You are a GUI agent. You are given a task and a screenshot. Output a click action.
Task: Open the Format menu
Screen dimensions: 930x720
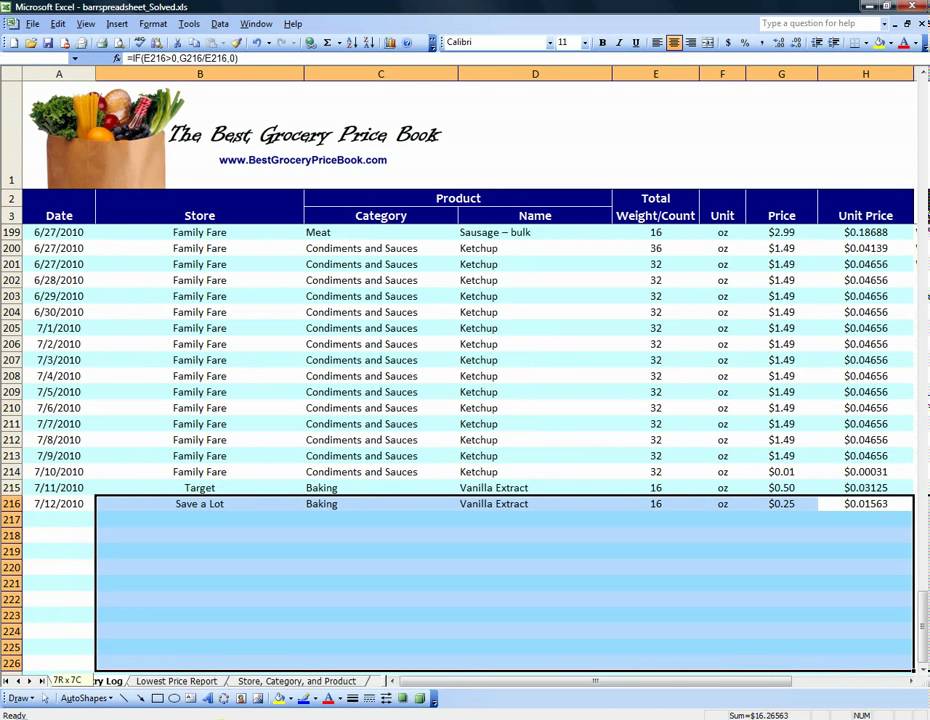click(153, 24)
